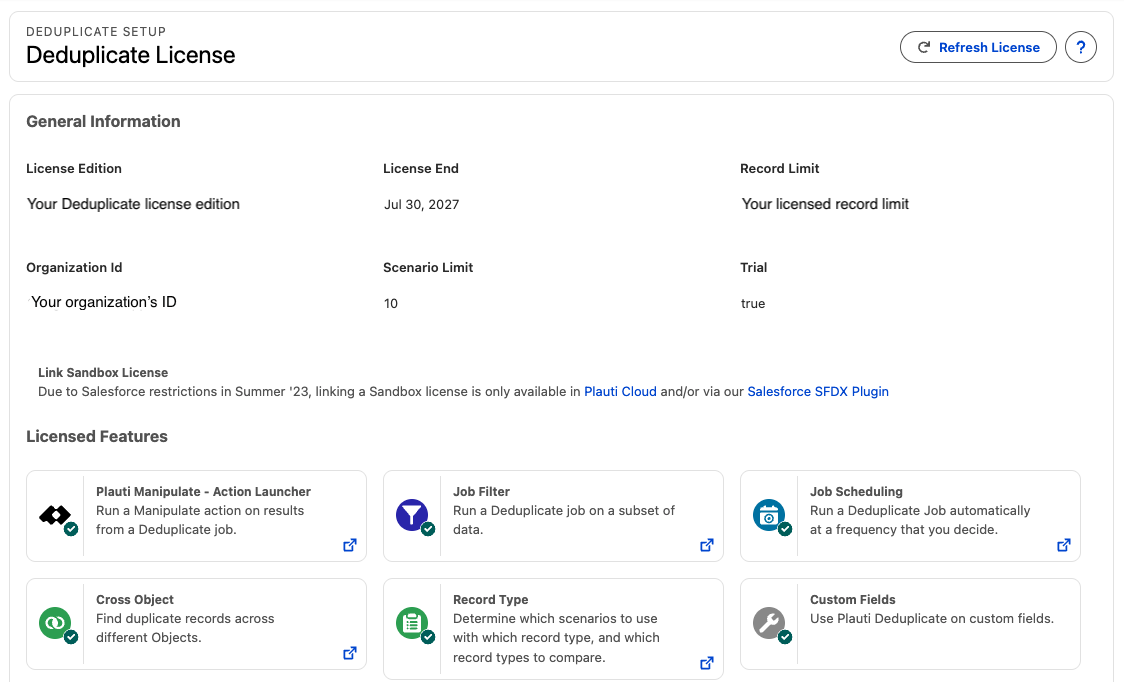
Task: Open external link on Job Scheduling card
Action: pyautogui.click(x=1064, y=545)
